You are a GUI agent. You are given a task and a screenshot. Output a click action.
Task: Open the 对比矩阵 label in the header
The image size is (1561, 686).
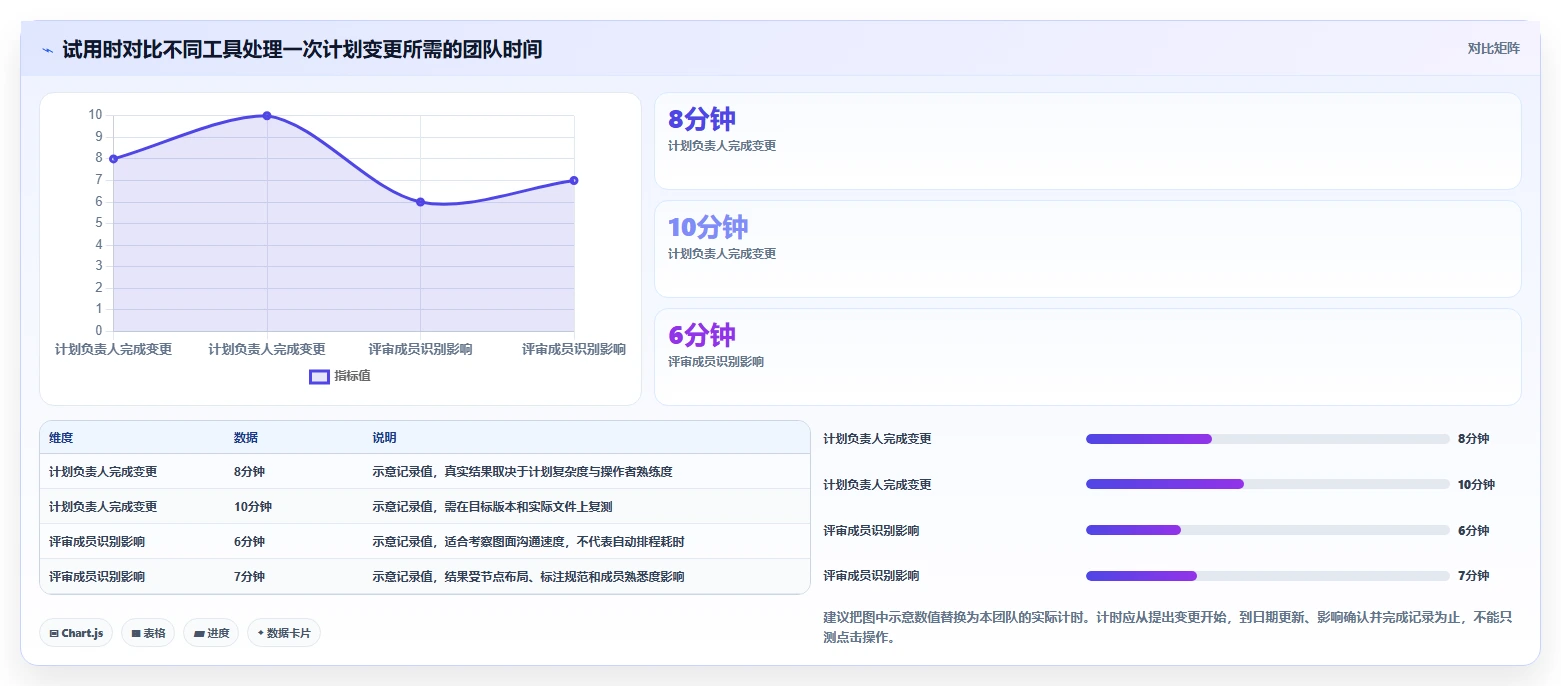[1493, 49]
